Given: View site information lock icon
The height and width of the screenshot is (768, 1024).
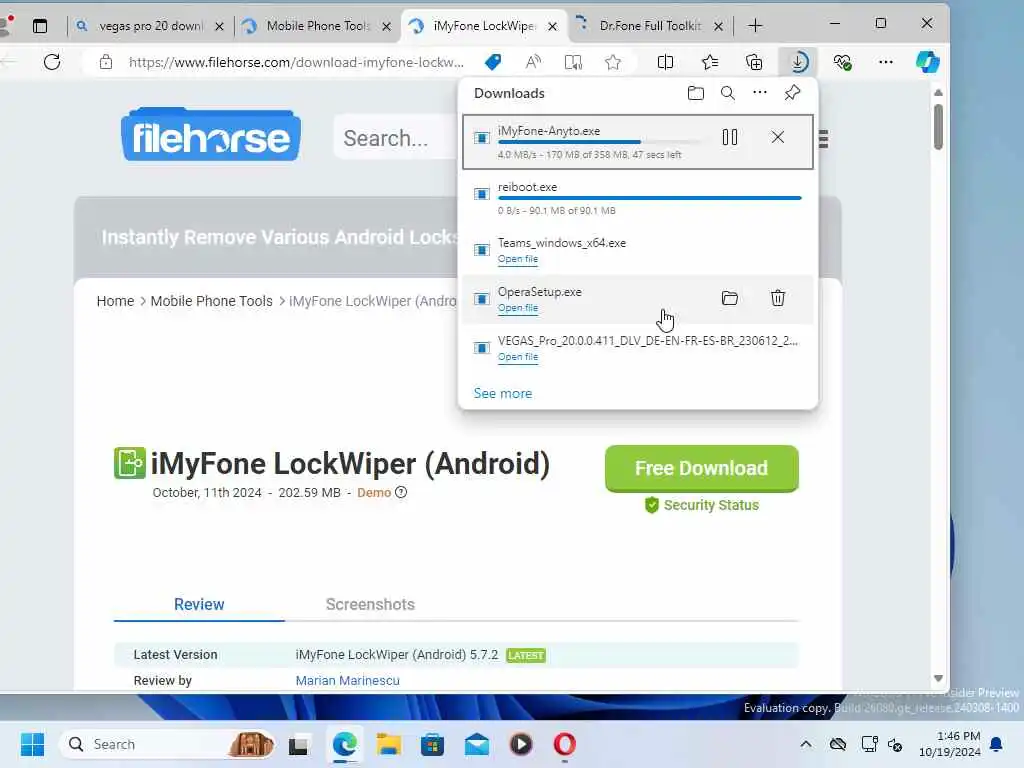Looking at the screenshot, I should pyautogui.click(x=106, y=63).
